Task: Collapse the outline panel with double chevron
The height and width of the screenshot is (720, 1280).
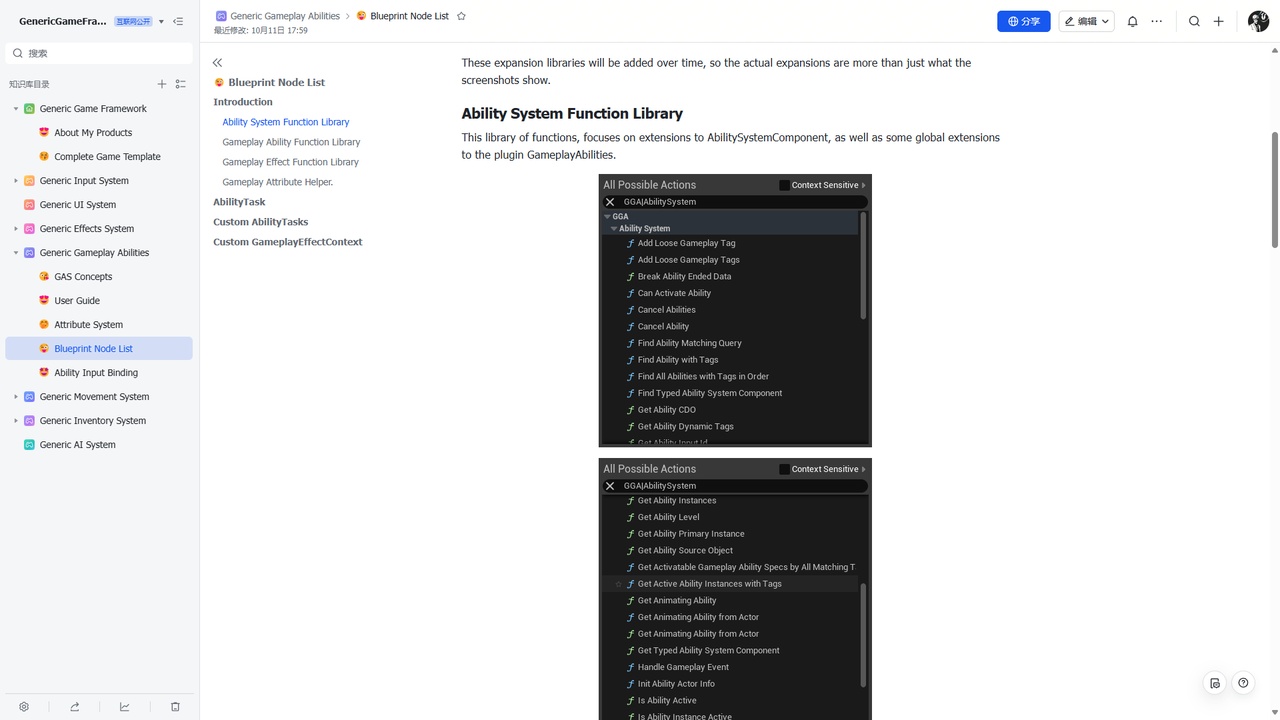Action: 218,63
